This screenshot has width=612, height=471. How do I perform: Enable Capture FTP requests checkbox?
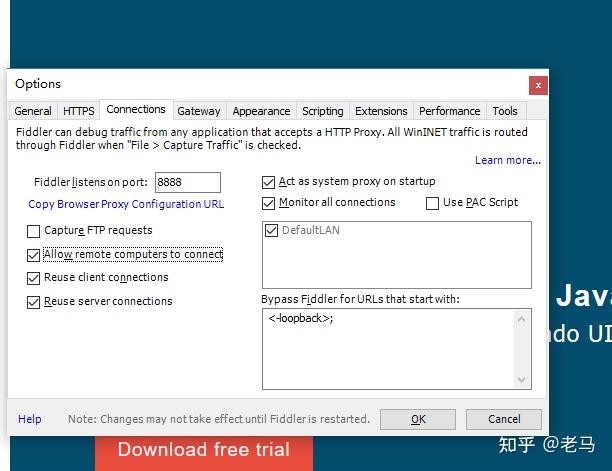click(34, 231)
